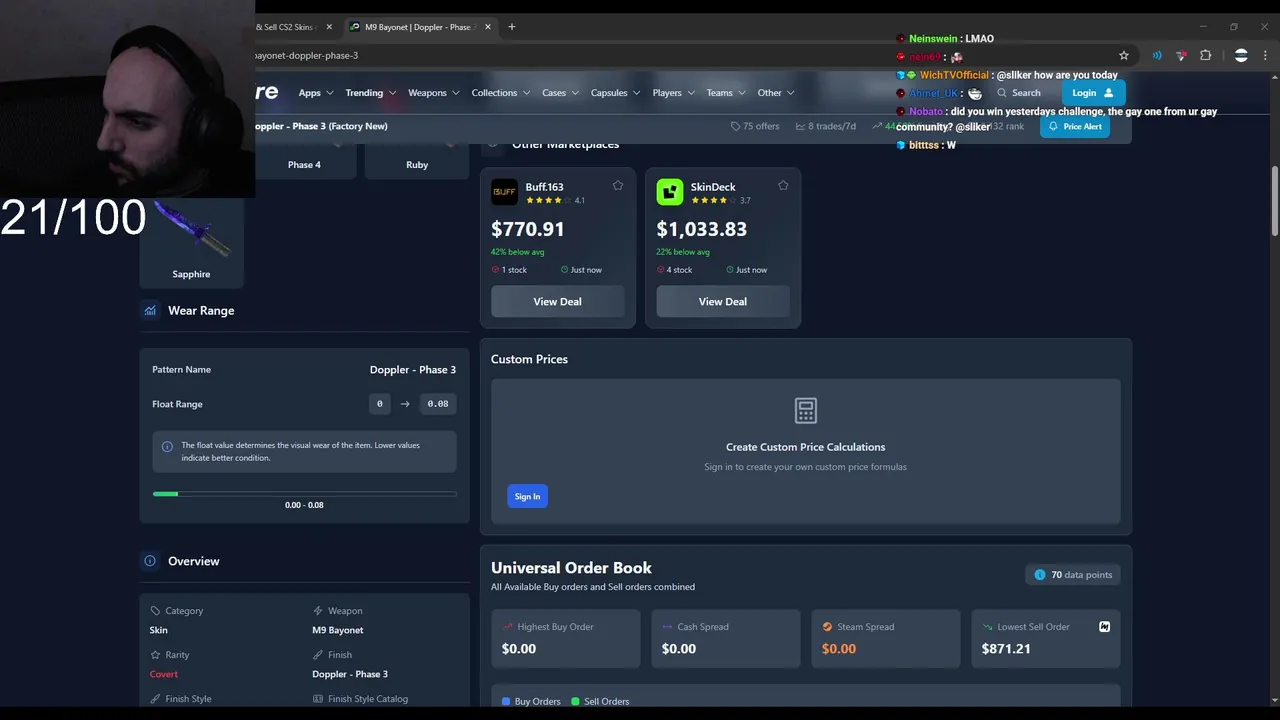Click the float range progress bar
The image size is (1280, 720).
point(304,493)
